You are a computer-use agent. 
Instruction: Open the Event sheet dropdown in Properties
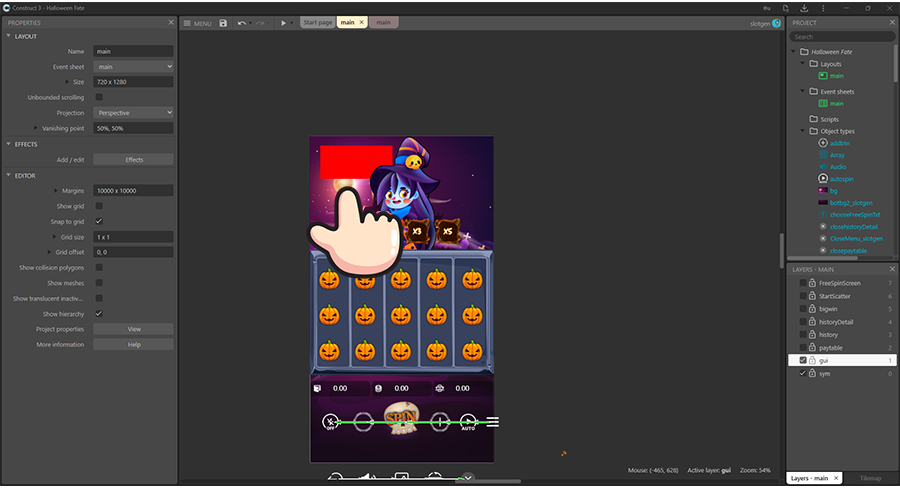click(133, 67)
